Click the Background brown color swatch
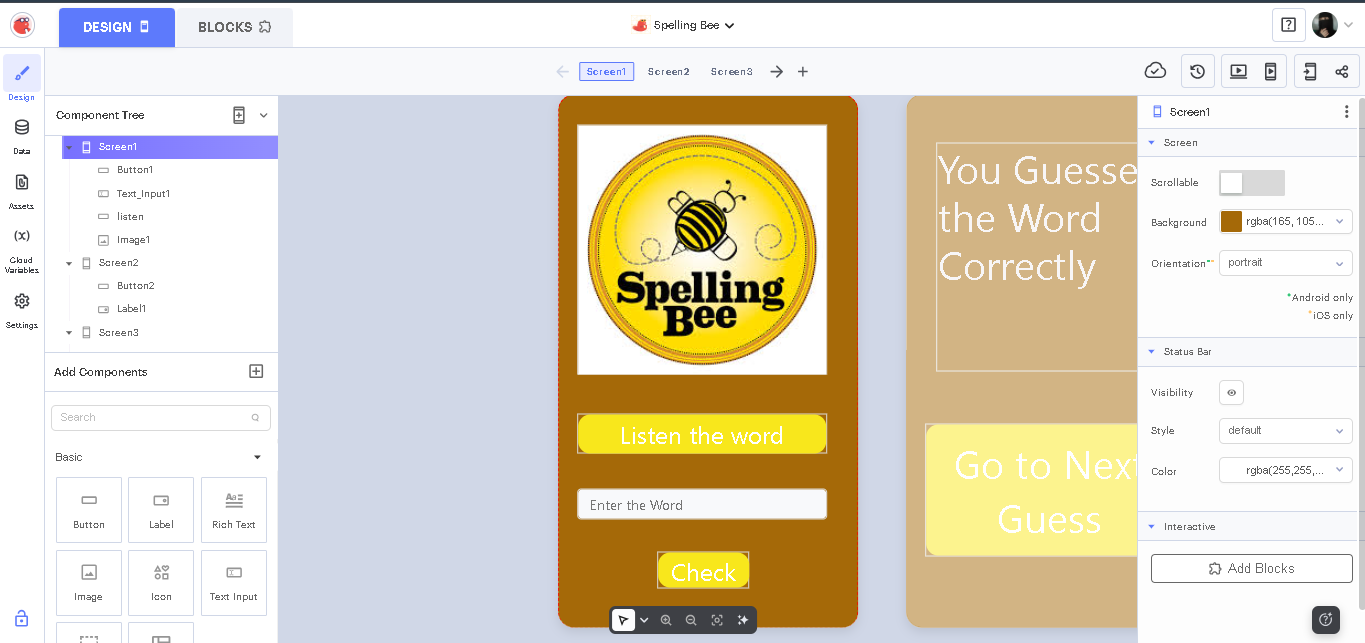1365x643 pixels. point(1231,222)
